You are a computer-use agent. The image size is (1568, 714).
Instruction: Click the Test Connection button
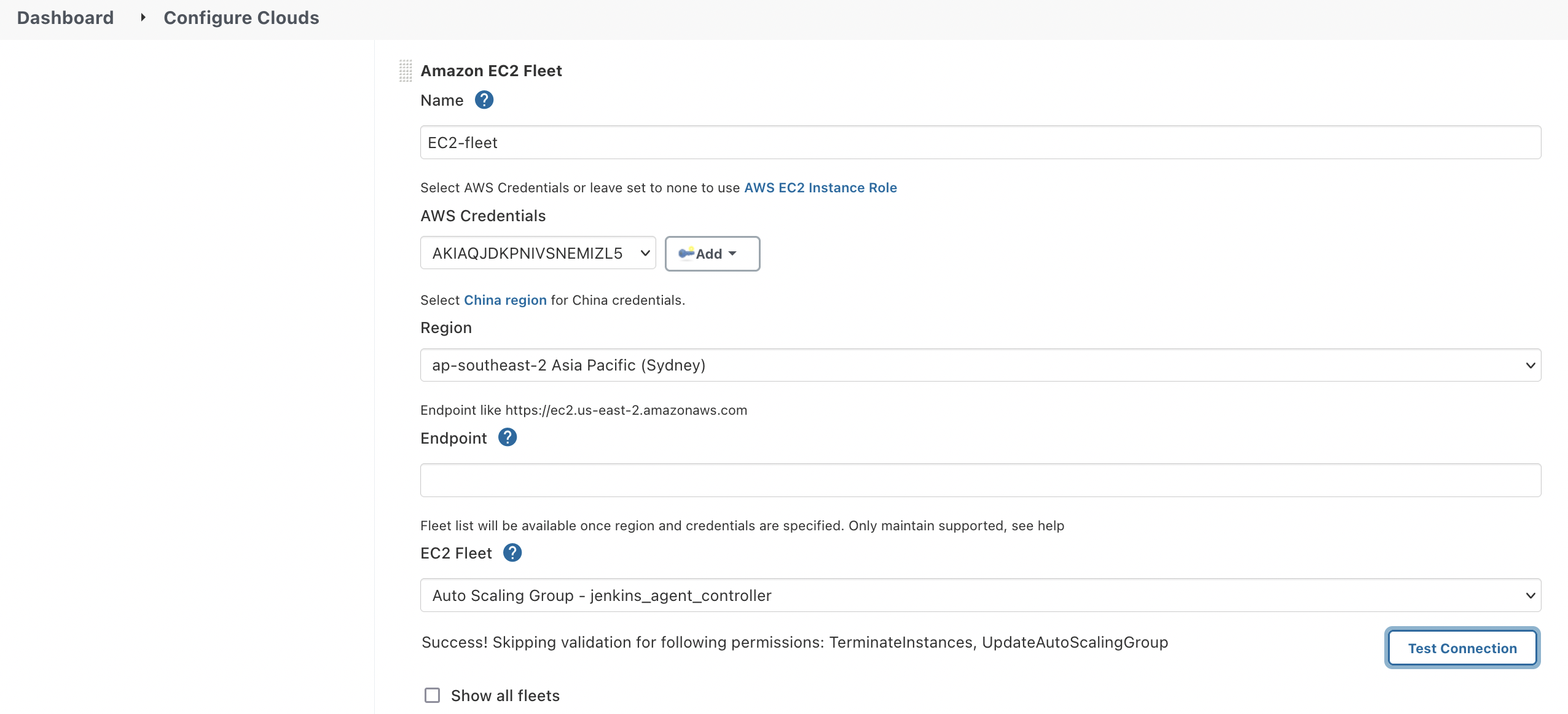[x=1462, y=648]
